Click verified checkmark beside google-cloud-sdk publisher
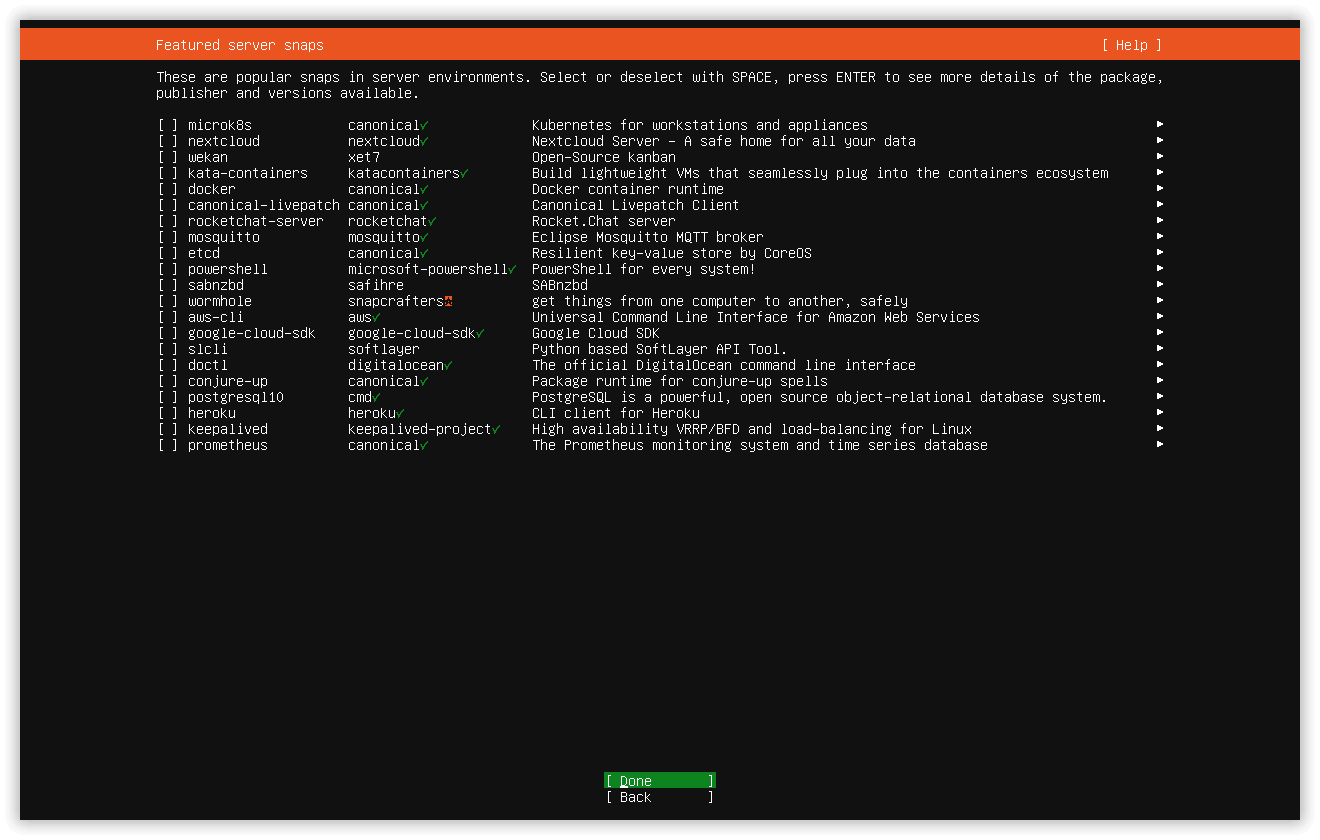 pyautogui.click(x=480, y=333)
